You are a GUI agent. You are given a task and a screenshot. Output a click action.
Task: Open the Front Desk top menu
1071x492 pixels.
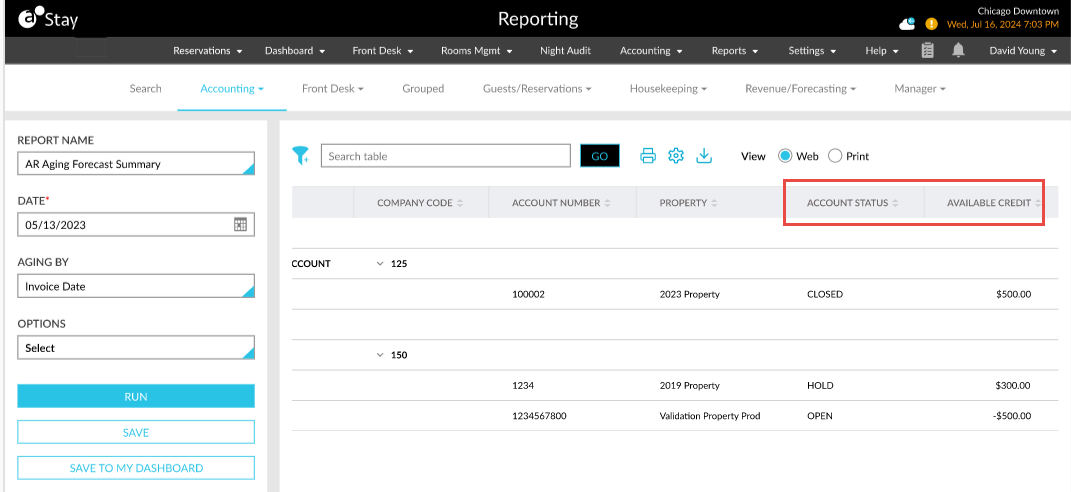click(x=383, y=51)
